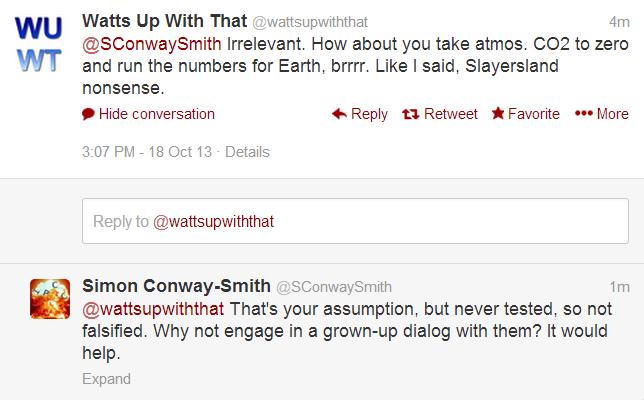Click the retweet arrows icon

(410, 114)
